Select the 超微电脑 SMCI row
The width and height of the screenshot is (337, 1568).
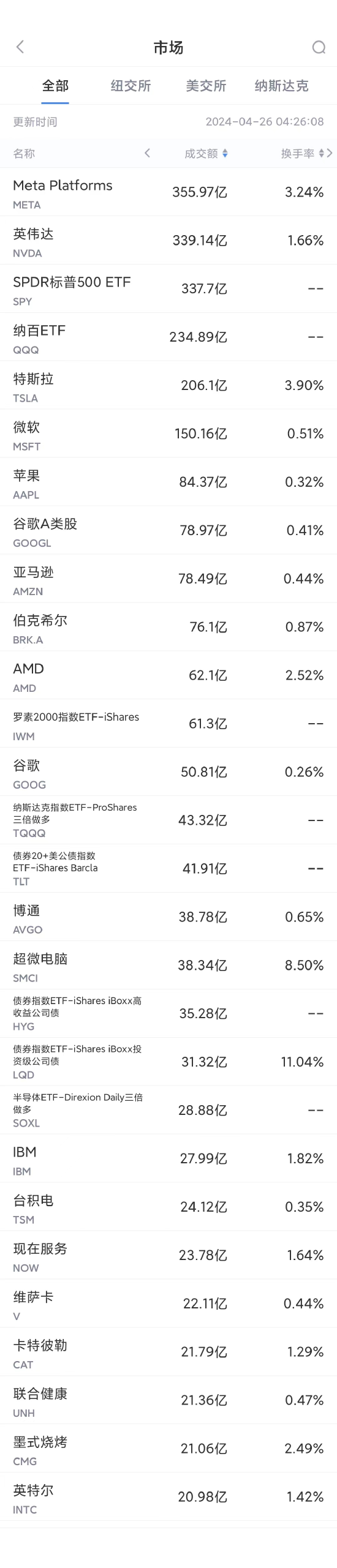168,966
